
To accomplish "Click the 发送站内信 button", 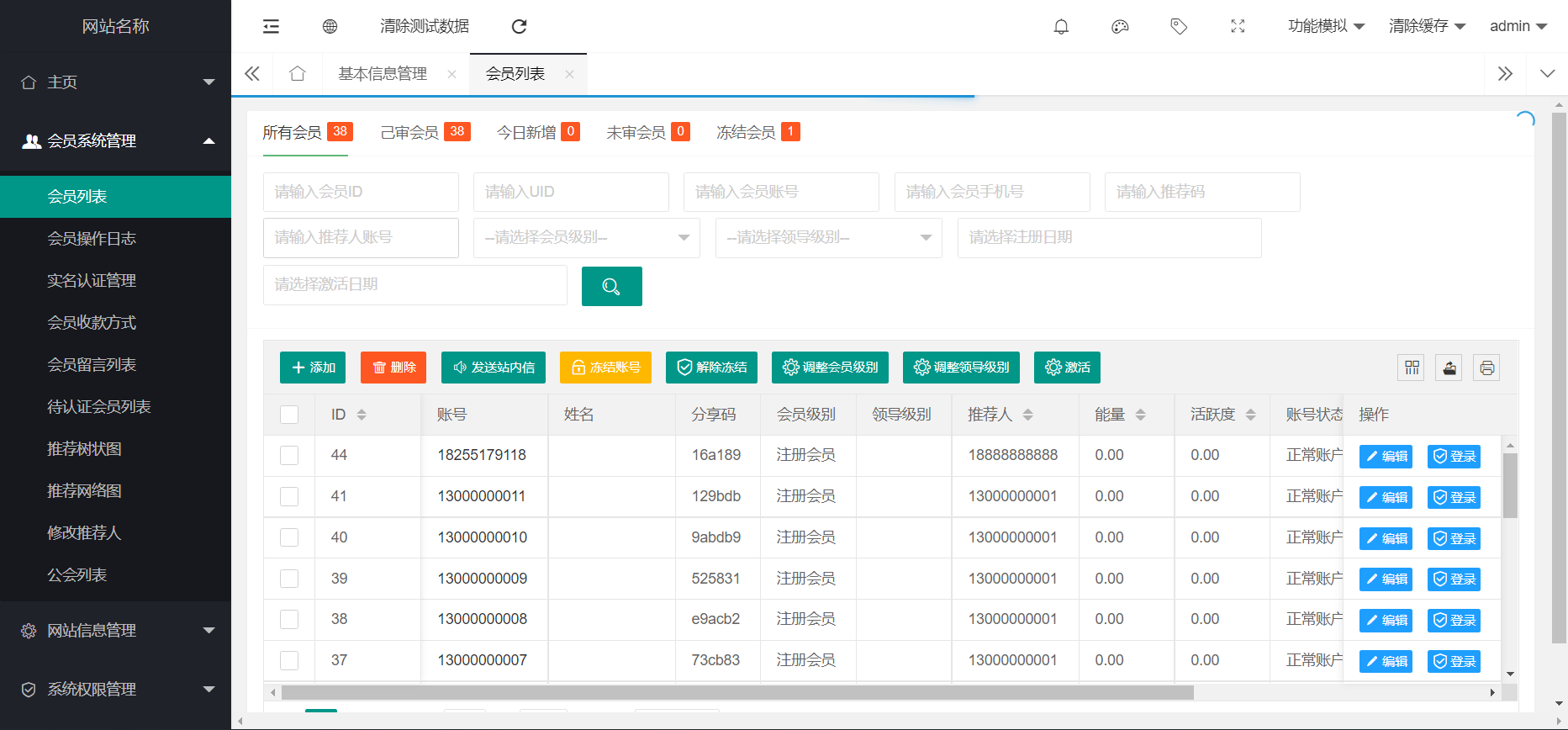I will 494,368.
